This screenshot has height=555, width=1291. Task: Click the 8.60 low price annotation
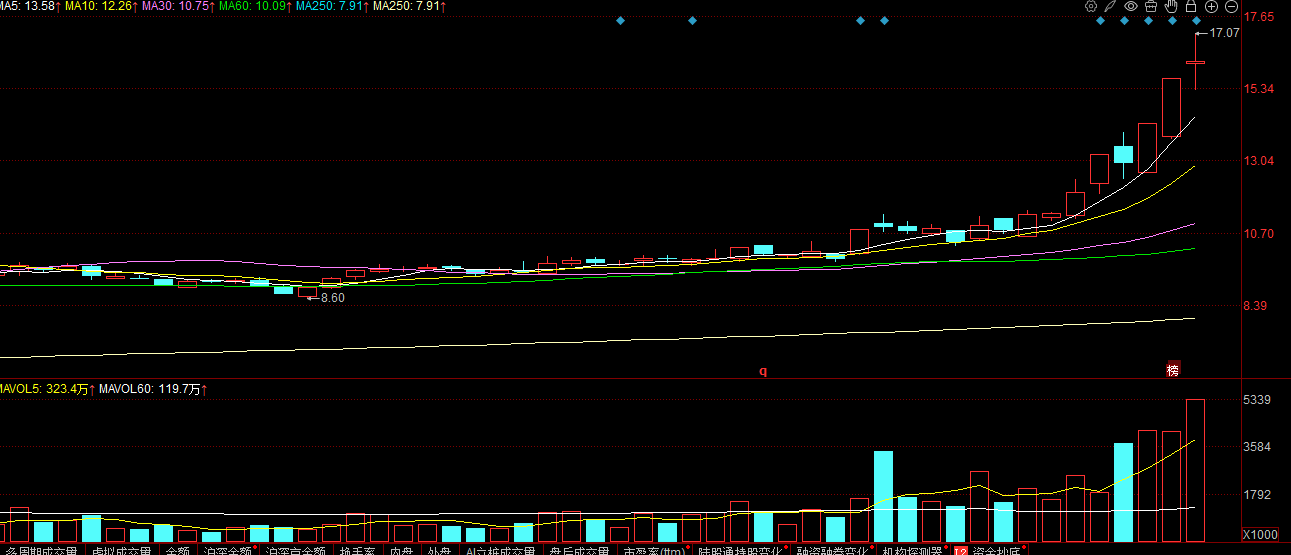pos(332,297)
